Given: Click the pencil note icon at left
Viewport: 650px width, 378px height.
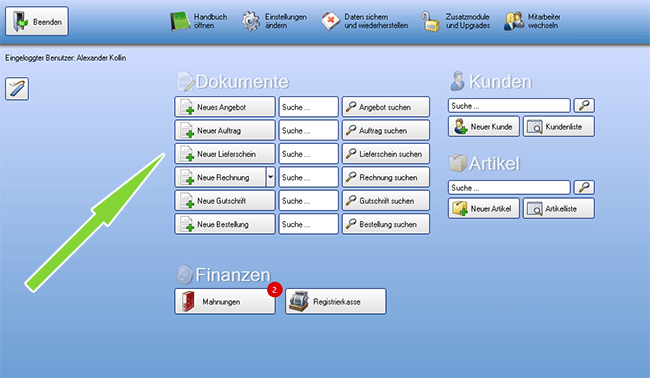Looking at the screenshot, I should tap(17, 89).
